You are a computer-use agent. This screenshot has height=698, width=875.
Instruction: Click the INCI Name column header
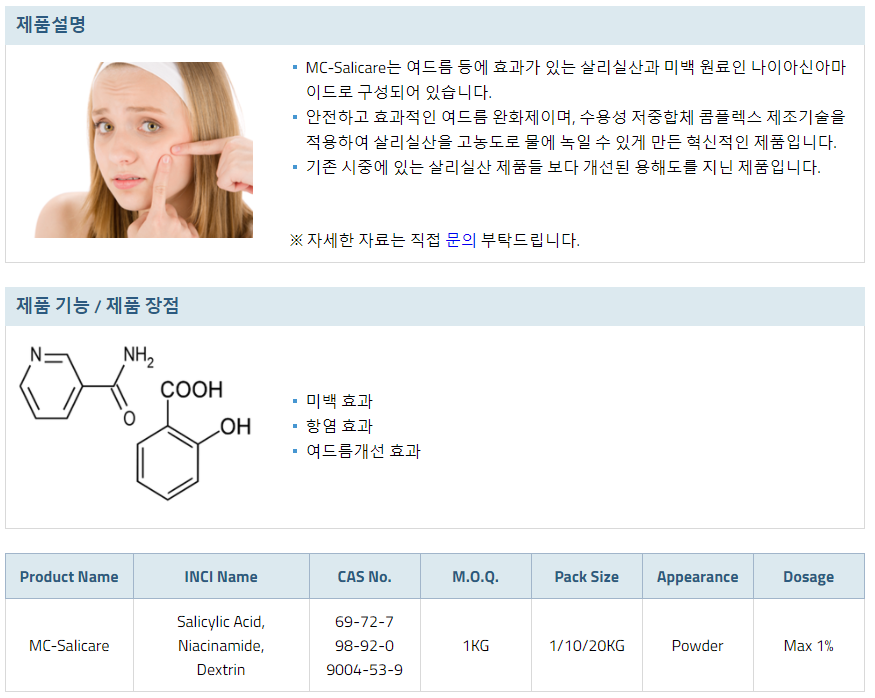point(221,576)
